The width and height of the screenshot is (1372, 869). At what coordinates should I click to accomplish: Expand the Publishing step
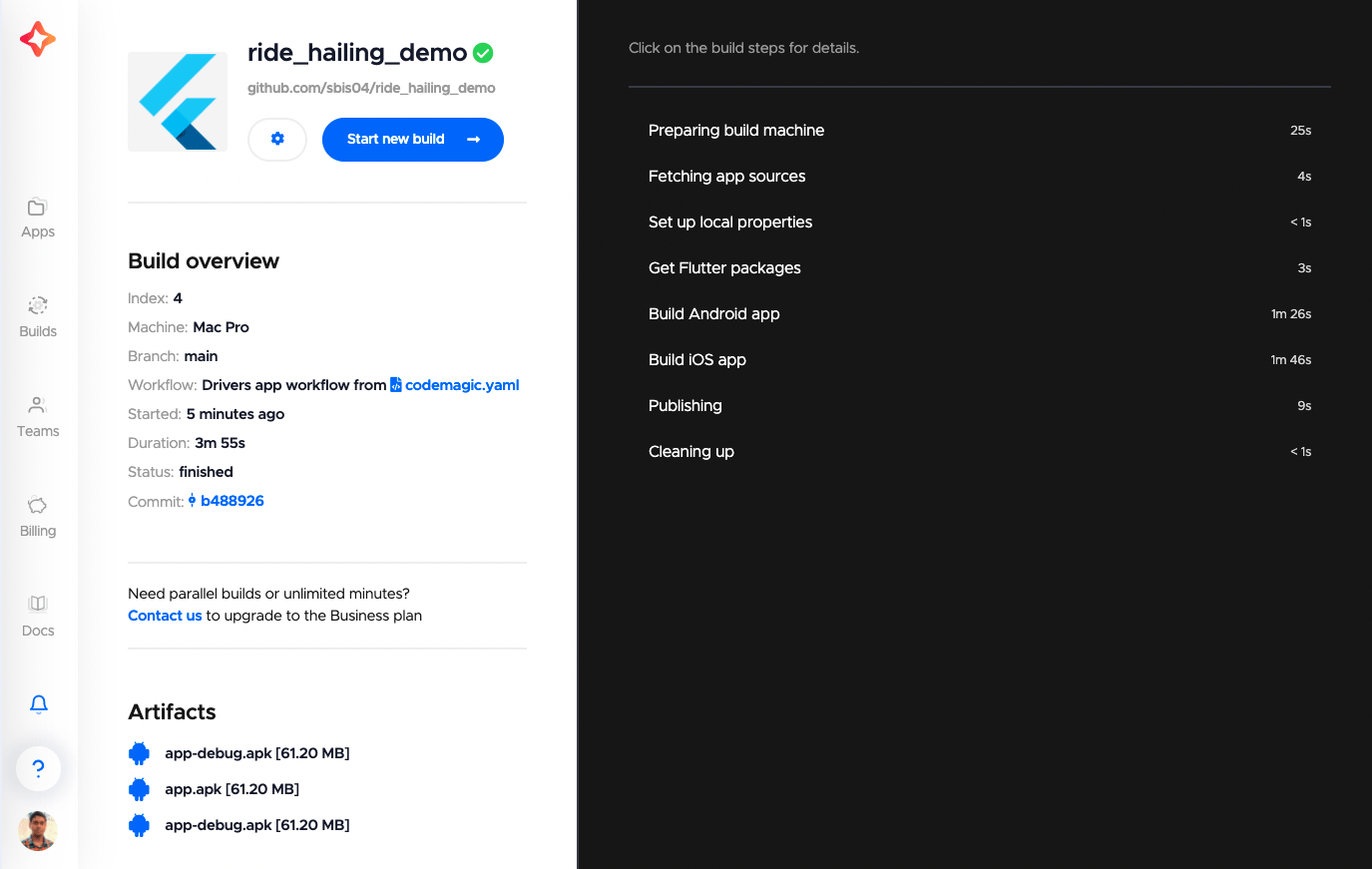(980, 406)
